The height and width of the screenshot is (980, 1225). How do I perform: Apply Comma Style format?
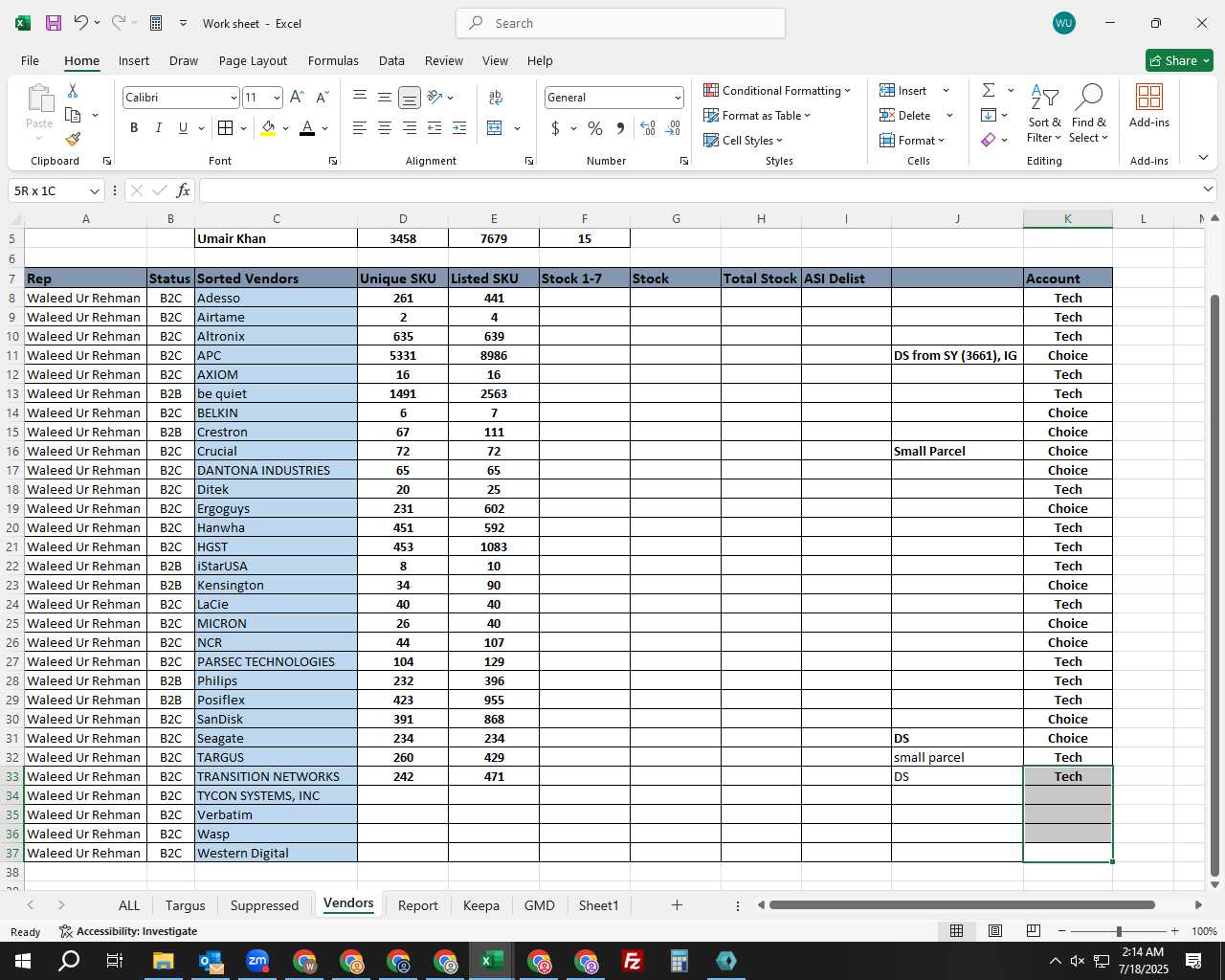[x=621, y=128]
